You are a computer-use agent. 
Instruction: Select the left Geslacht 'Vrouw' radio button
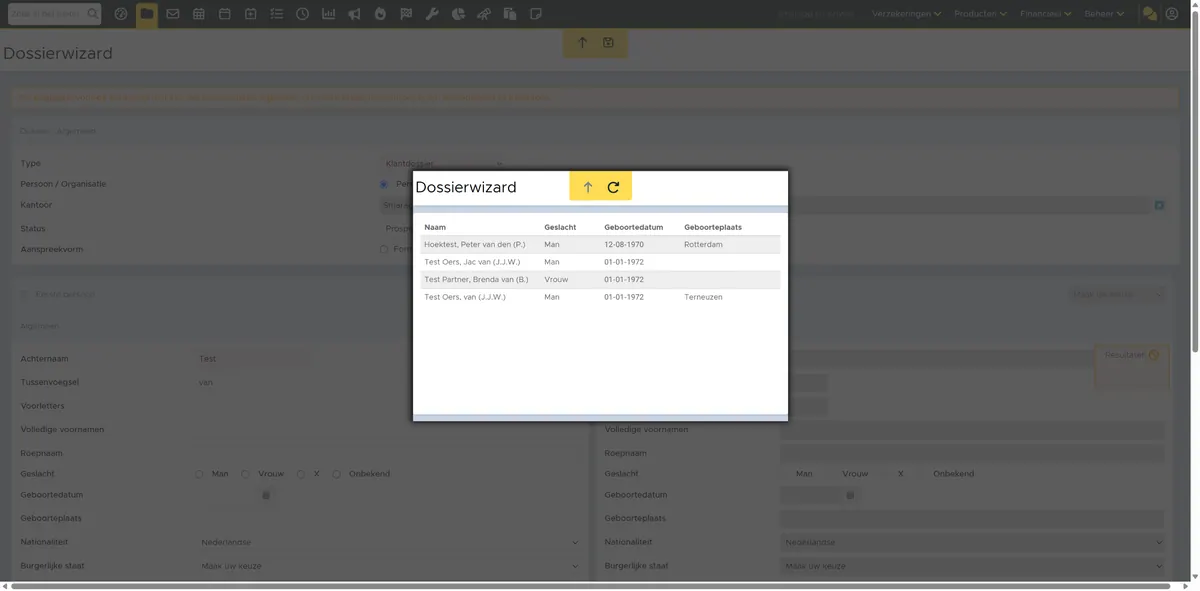pyautogui.click(x=245, y=474)
